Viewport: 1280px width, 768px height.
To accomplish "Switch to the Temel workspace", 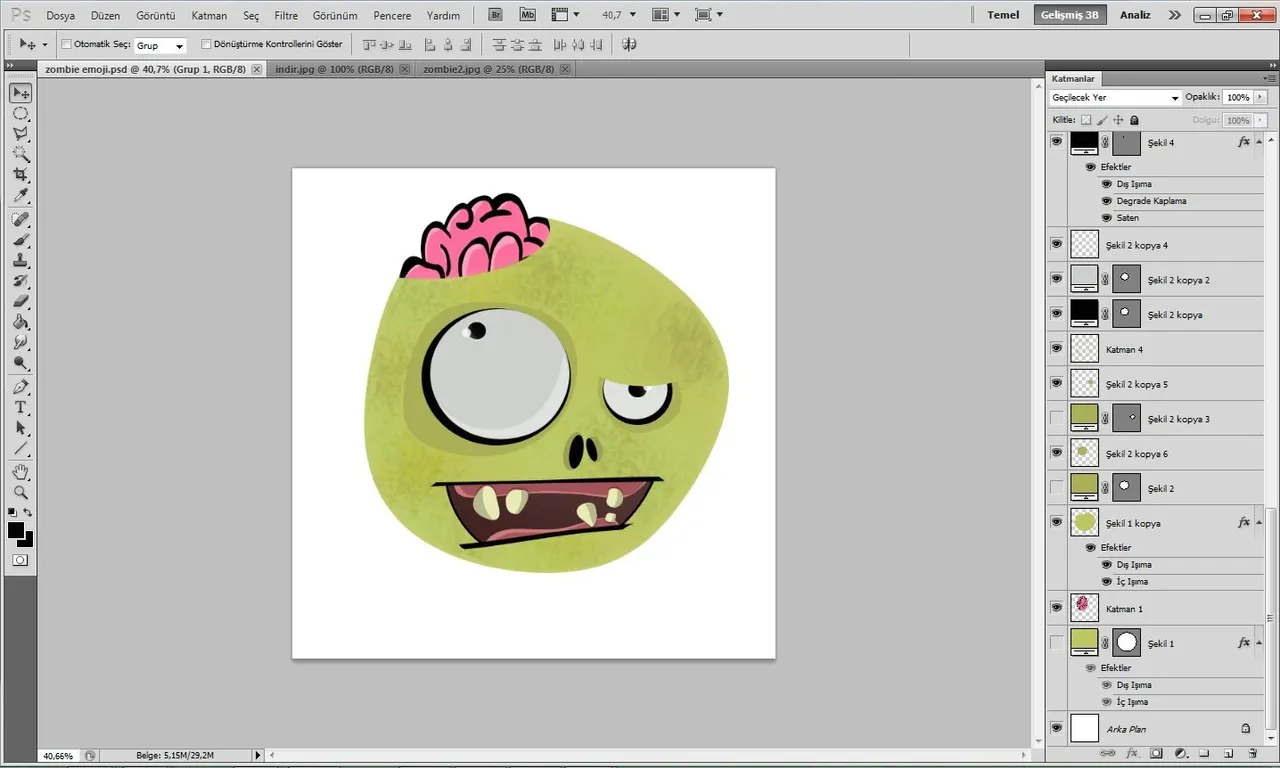I will (x=1003, y=15).
